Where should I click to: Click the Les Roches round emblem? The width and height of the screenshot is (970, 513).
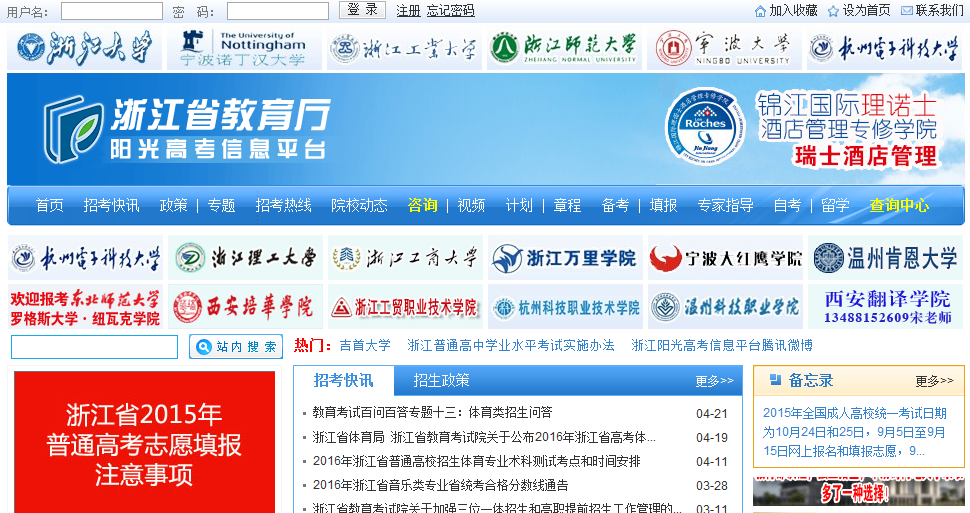coord(705,127)
